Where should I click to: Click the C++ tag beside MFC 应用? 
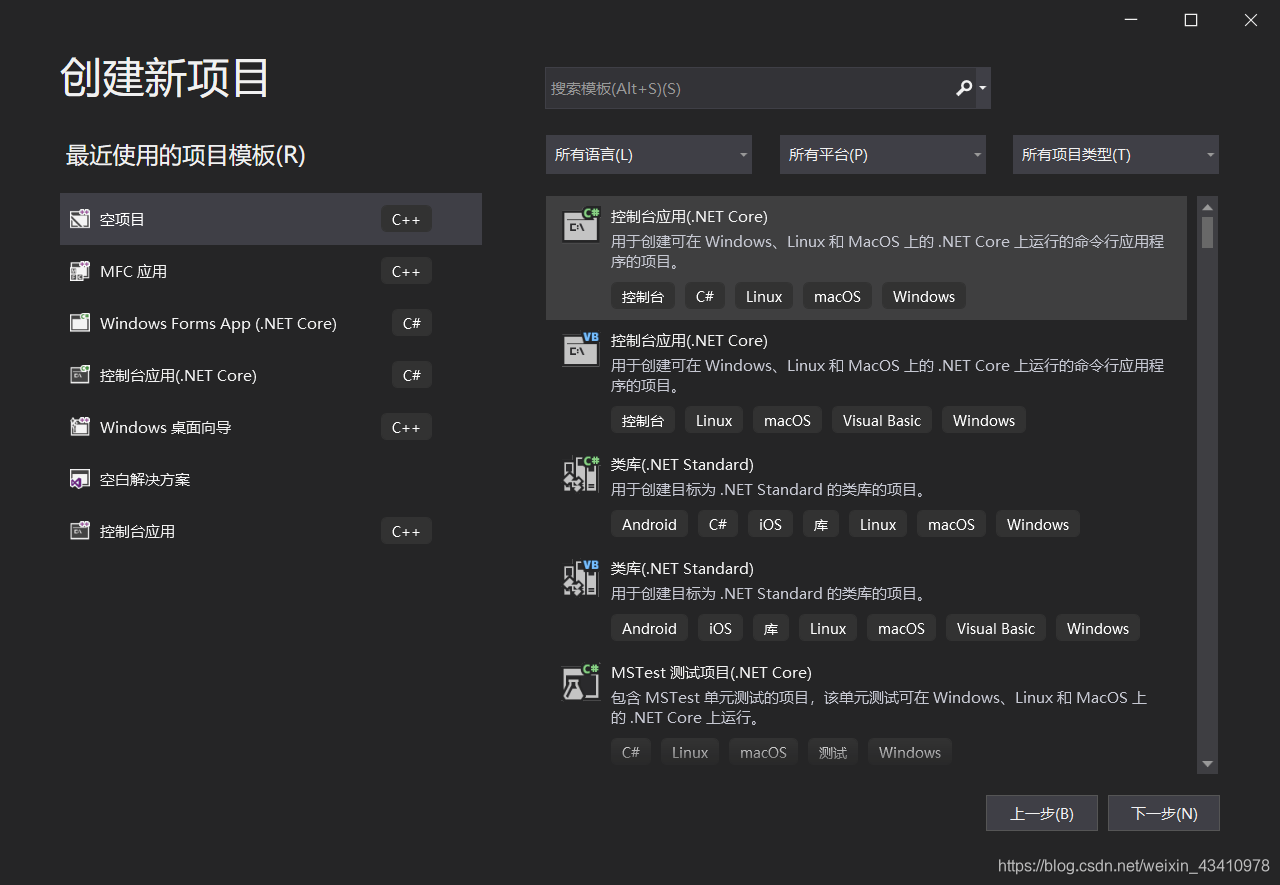tap(406, 271)
